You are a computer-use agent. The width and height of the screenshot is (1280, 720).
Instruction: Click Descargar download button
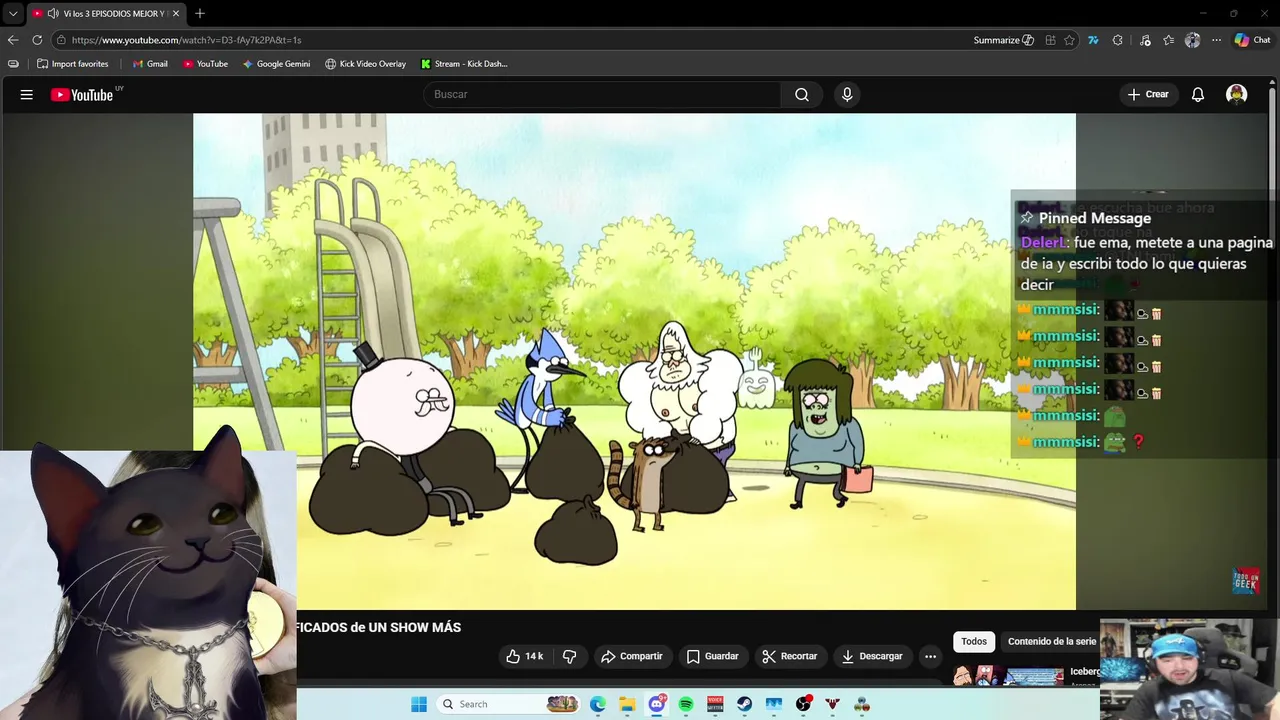(872, 656)
